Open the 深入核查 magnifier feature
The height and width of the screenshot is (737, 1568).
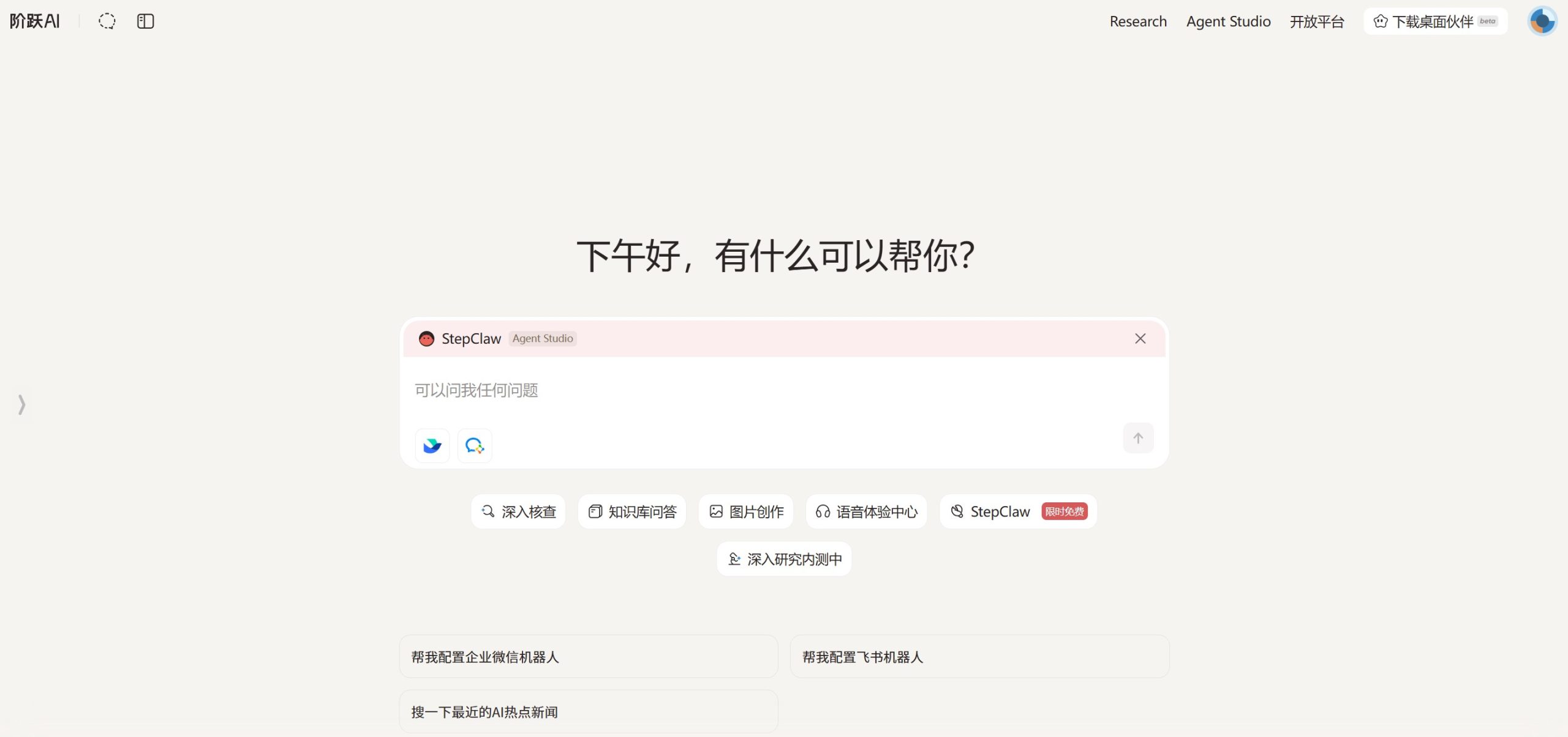pyautogui.click(x=518, y=511)
